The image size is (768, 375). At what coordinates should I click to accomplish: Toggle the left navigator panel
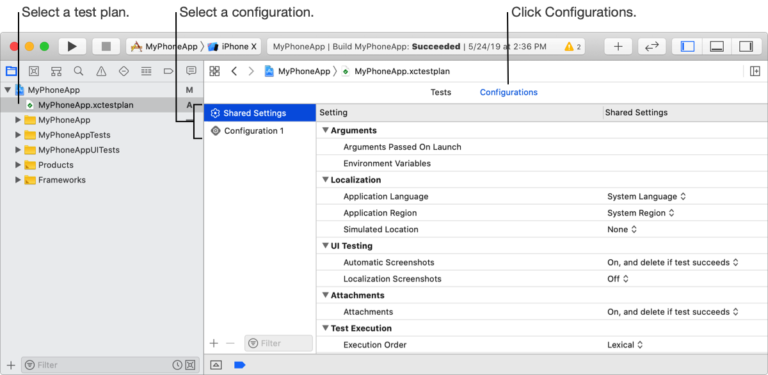click(688, 47)
